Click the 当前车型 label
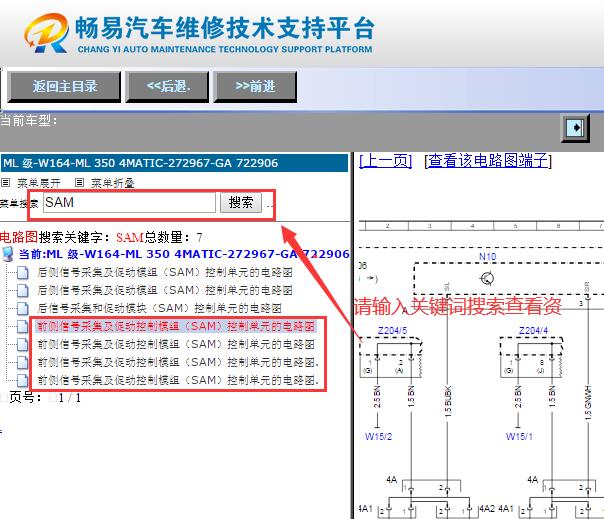Image resolution: width=604 pixels, height=519 pixels. click(29, 121)
